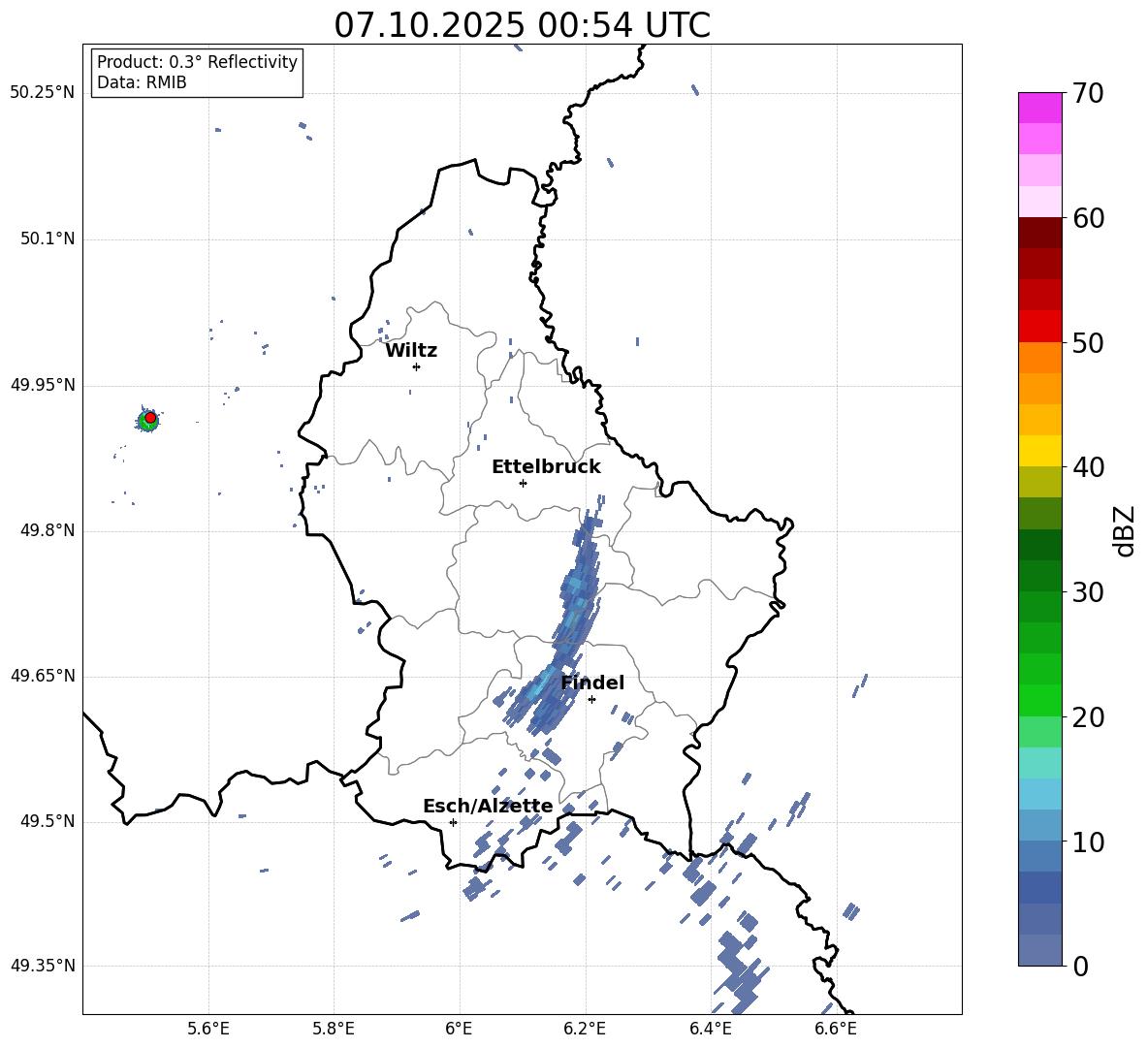Click the 49.95°N latitude label

point(43,385)
